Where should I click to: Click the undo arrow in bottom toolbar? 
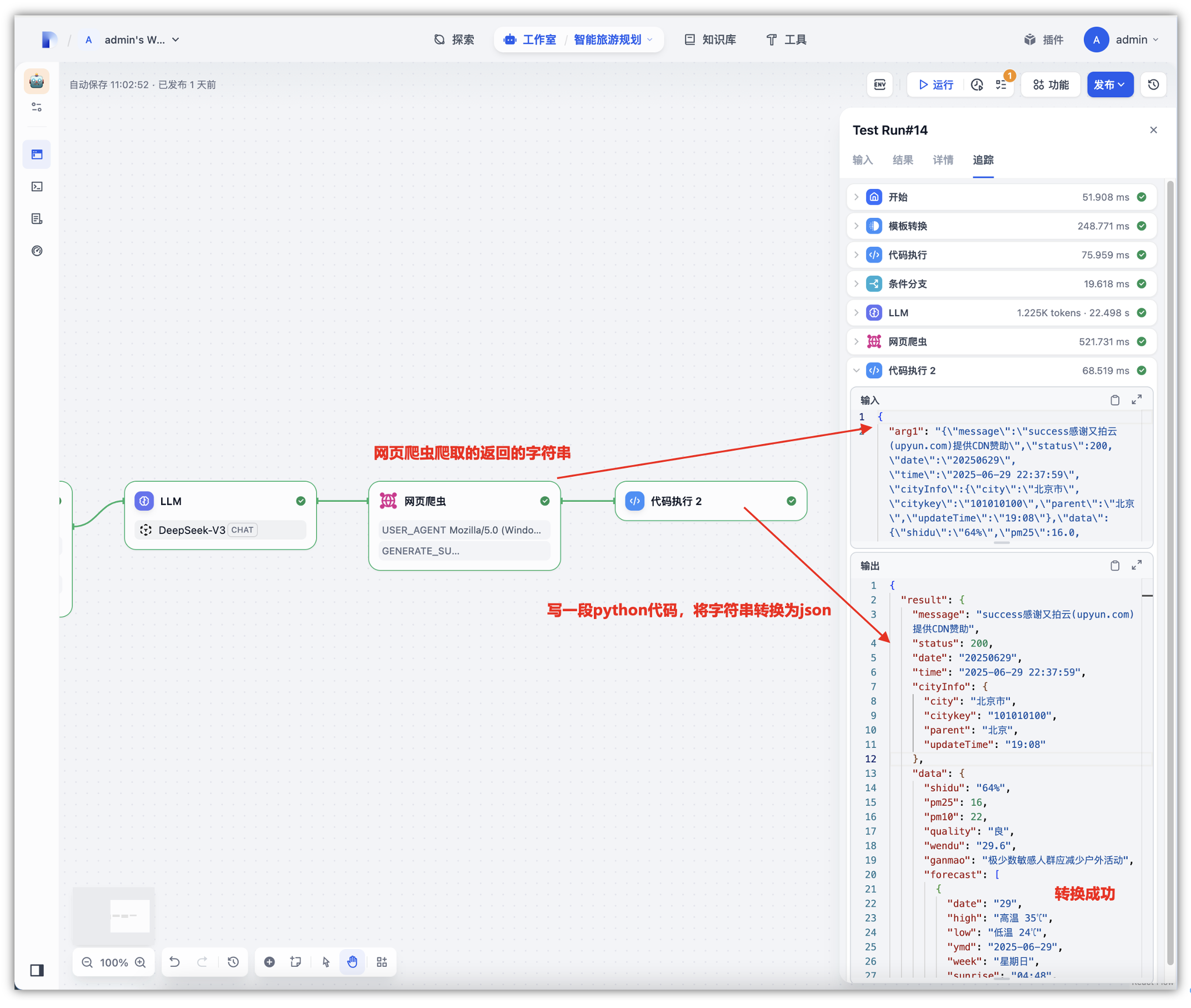(x=175, y=962)
